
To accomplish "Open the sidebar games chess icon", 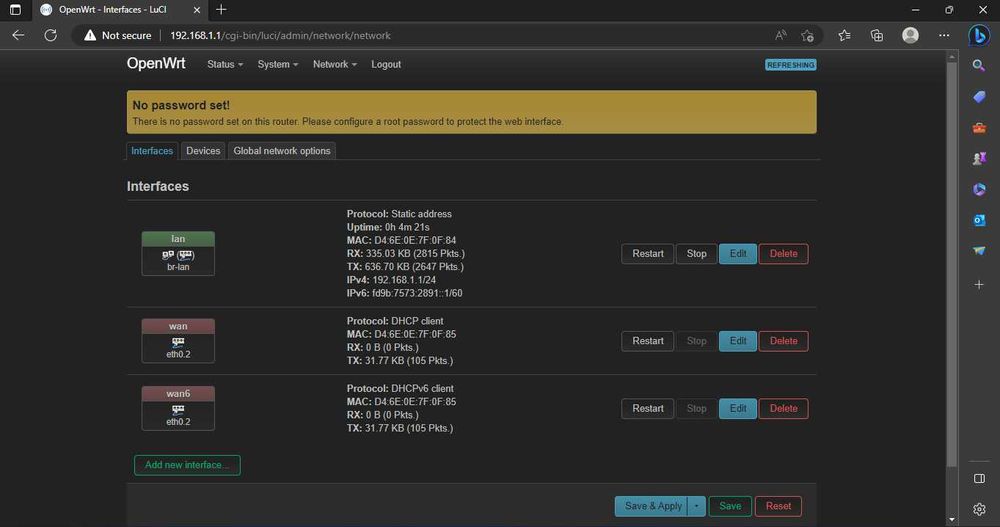I will (x=979, y=158).
